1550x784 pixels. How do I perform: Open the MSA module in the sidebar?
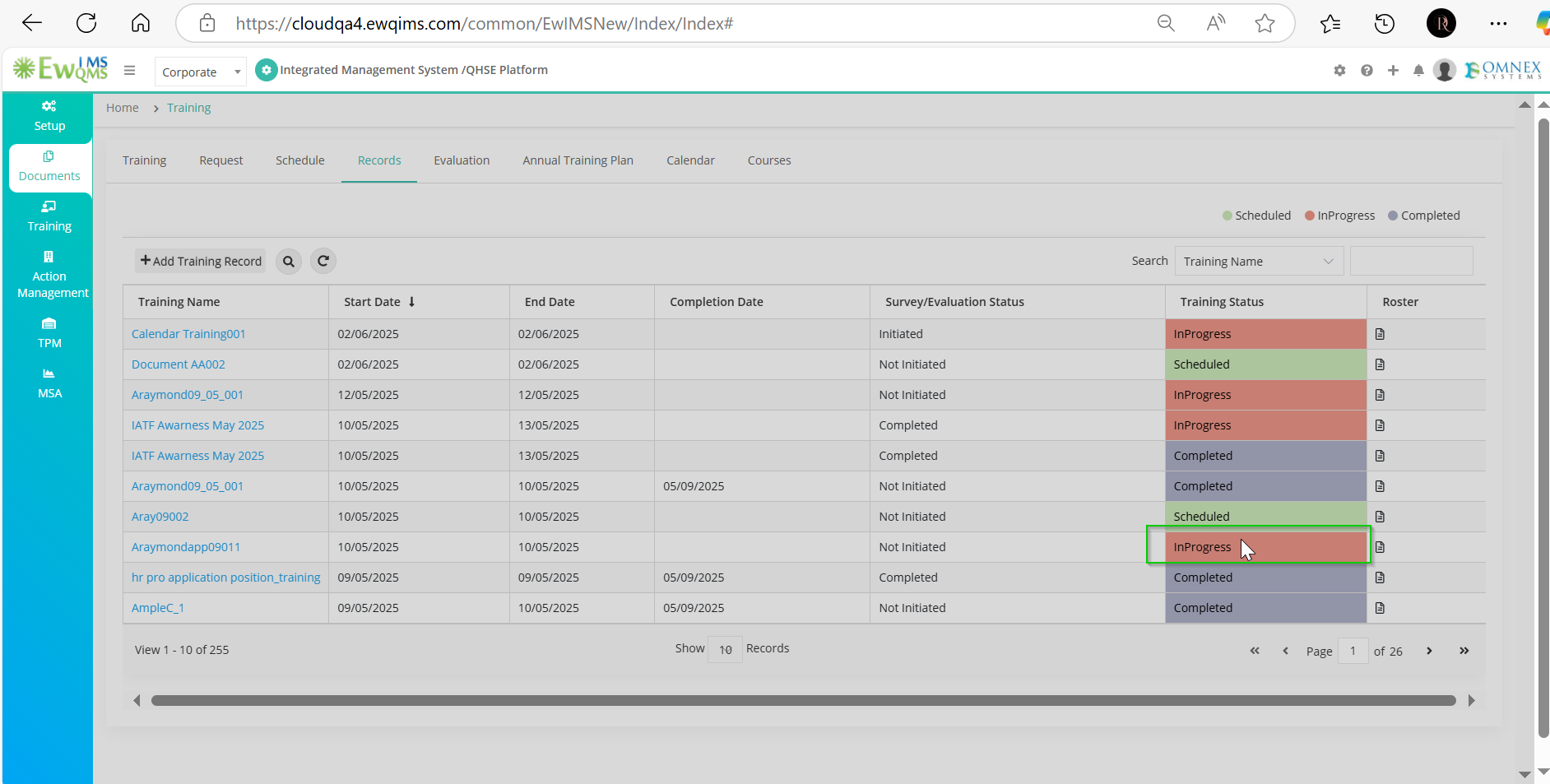pos(49,384)
